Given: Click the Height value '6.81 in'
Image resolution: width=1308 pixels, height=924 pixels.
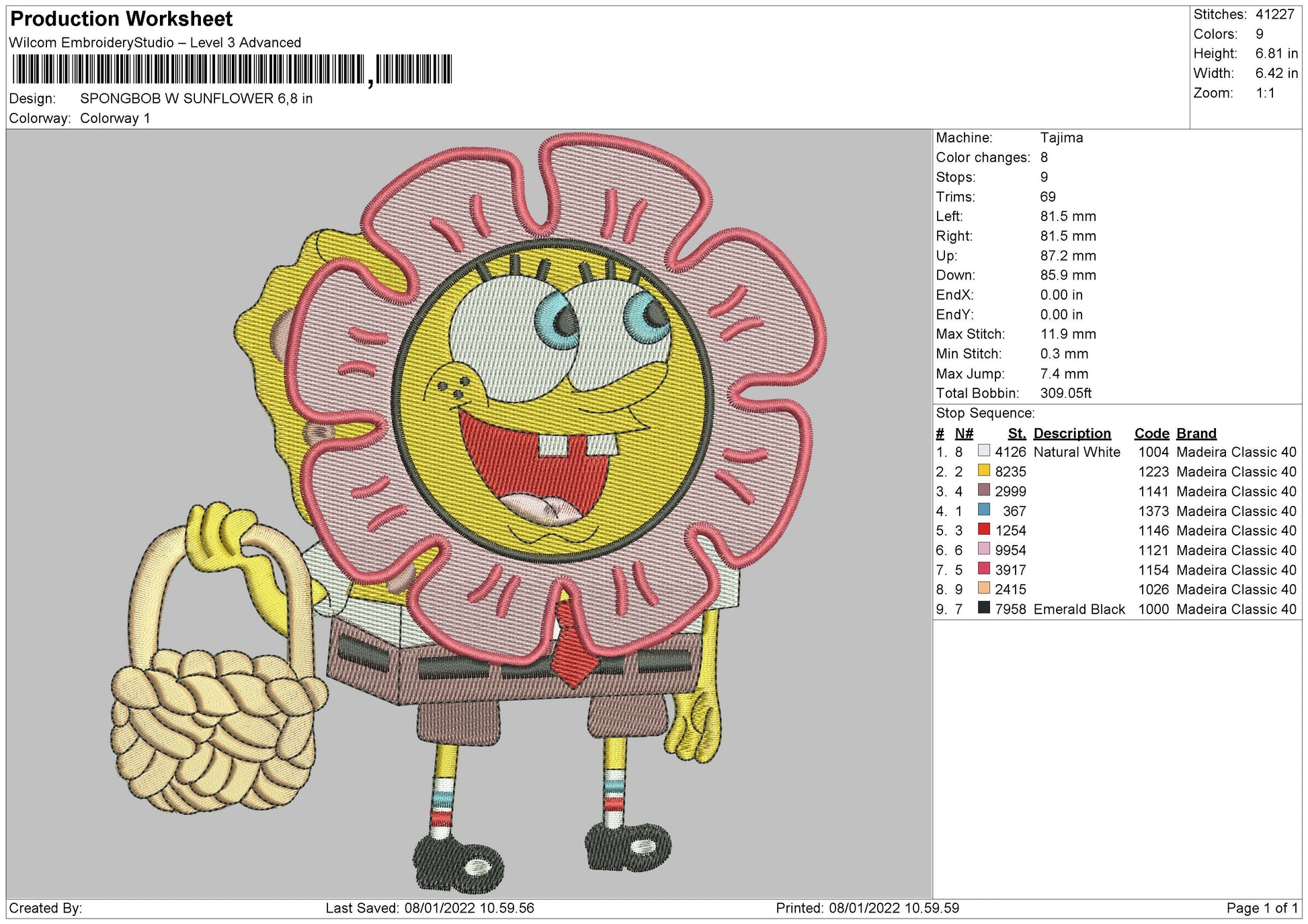Looking at the screenshot, I should (1277, 53).
